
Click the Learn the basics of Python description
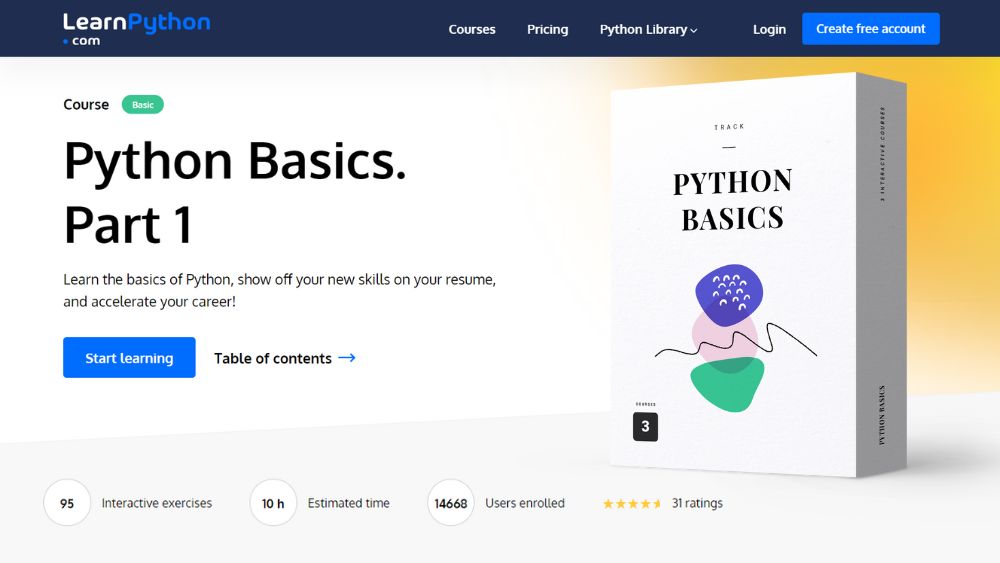point(279,290)
